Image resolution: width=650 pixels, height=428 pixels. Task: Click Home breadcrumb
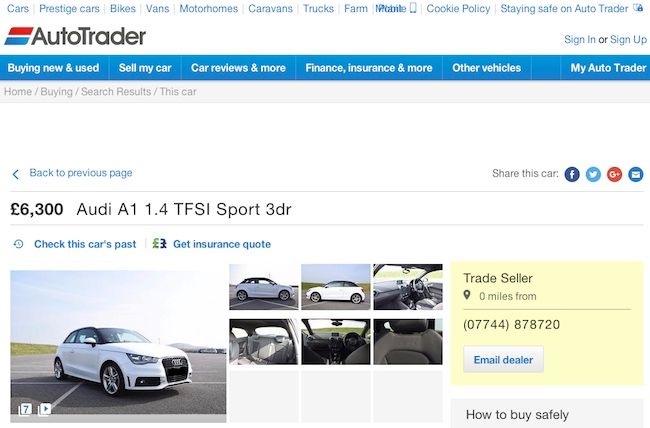pyautogui.click(x=18, y=92)
